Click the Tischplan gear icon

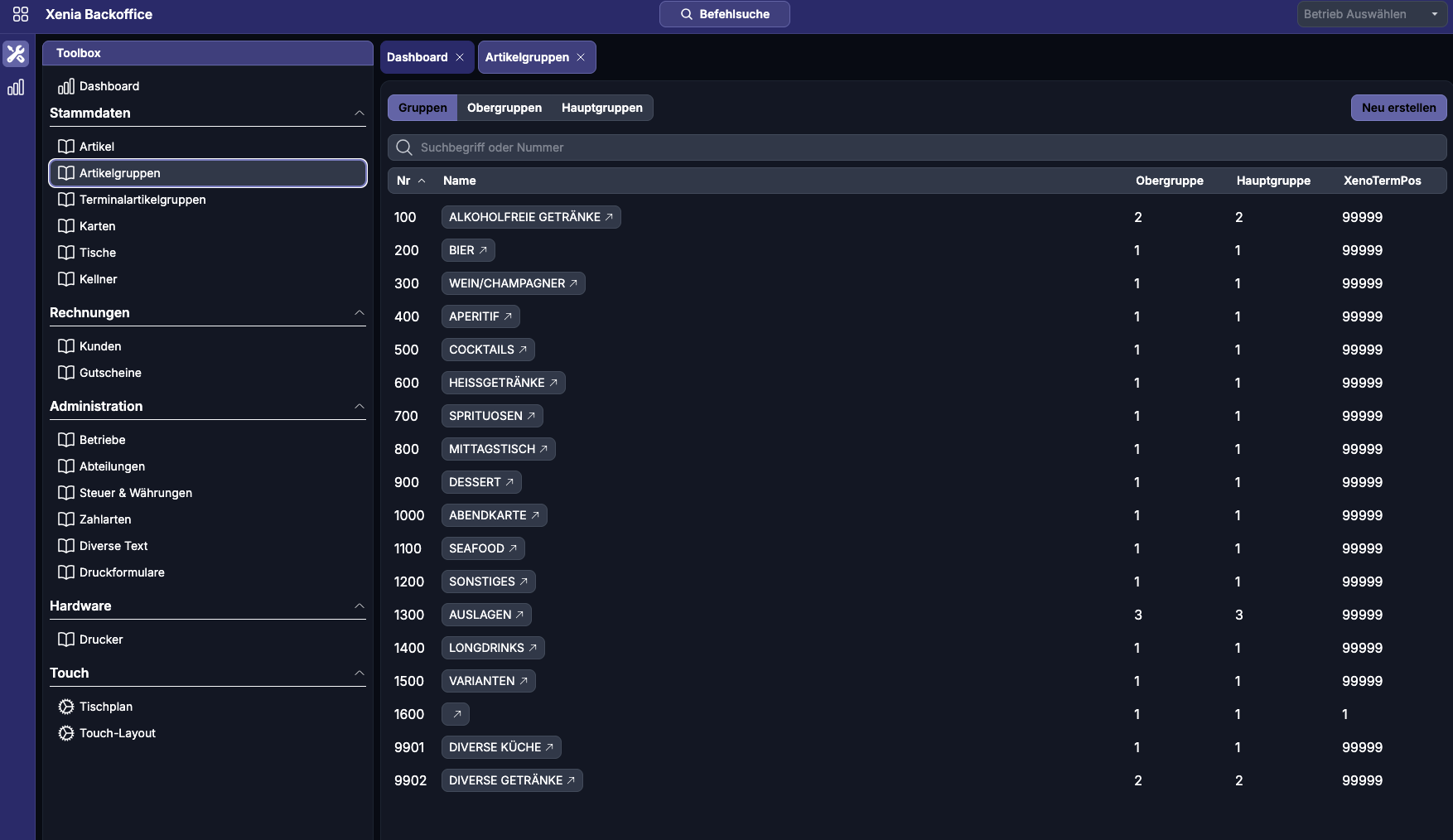(66, 707)
